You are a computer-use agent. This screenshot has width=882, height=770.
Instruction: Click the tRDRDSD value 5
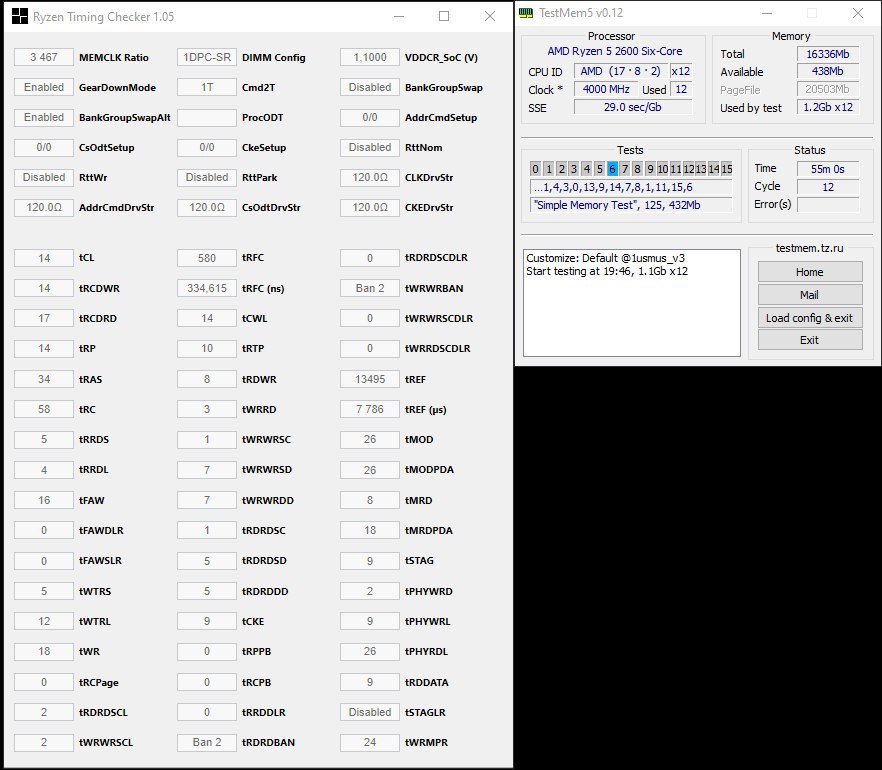[x=207, y=560]
